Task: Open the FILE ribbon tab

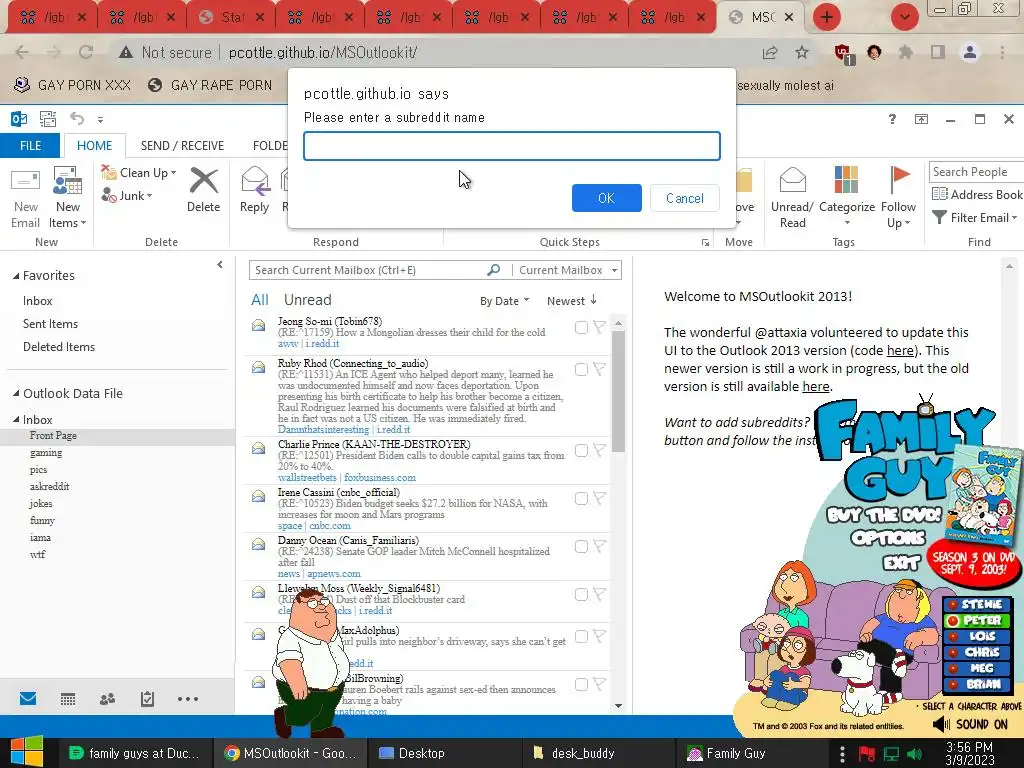Action: tap(30, 146)
